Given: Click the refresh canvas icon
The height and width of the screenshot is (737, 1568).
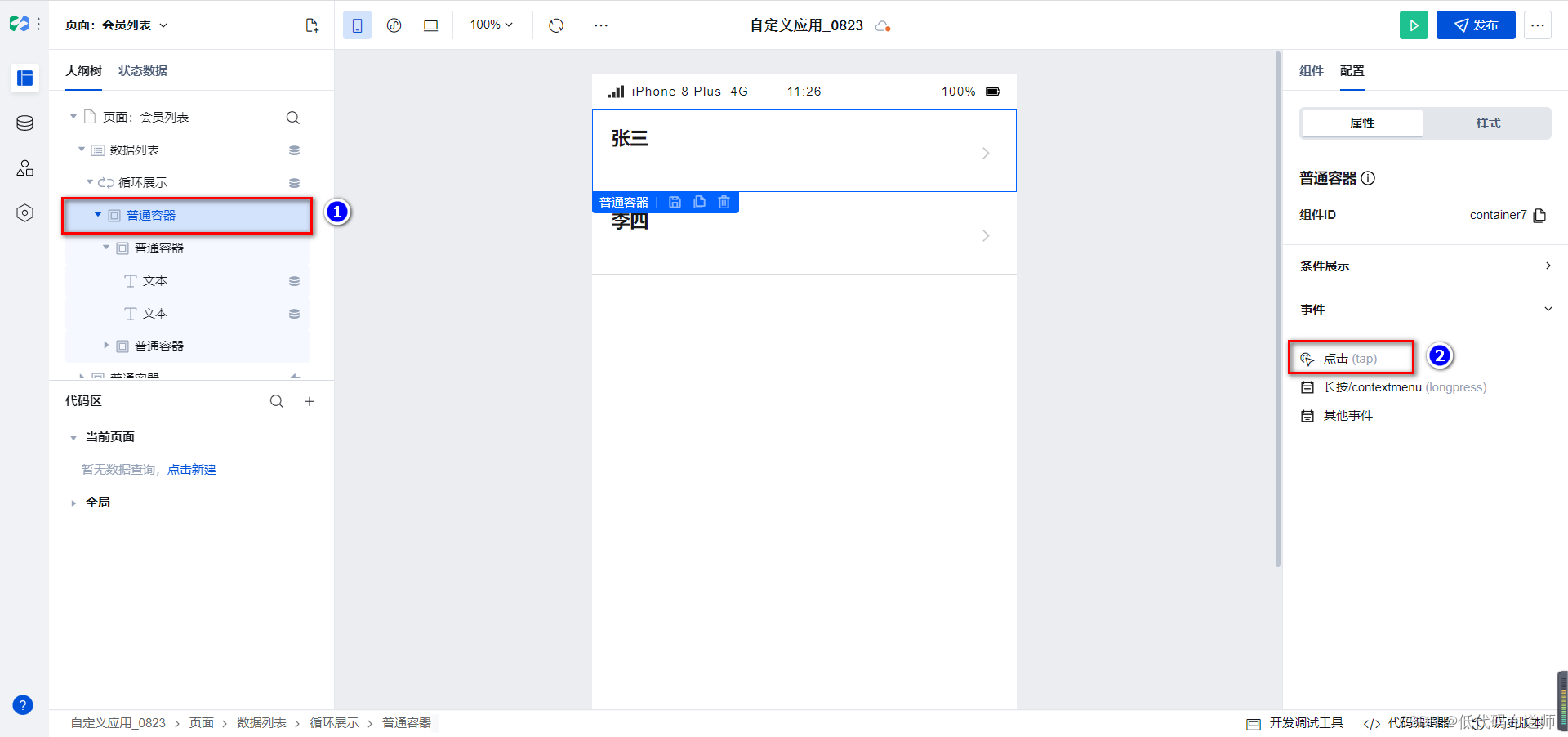Looking at the screenshot, I should tap(556, 25).
